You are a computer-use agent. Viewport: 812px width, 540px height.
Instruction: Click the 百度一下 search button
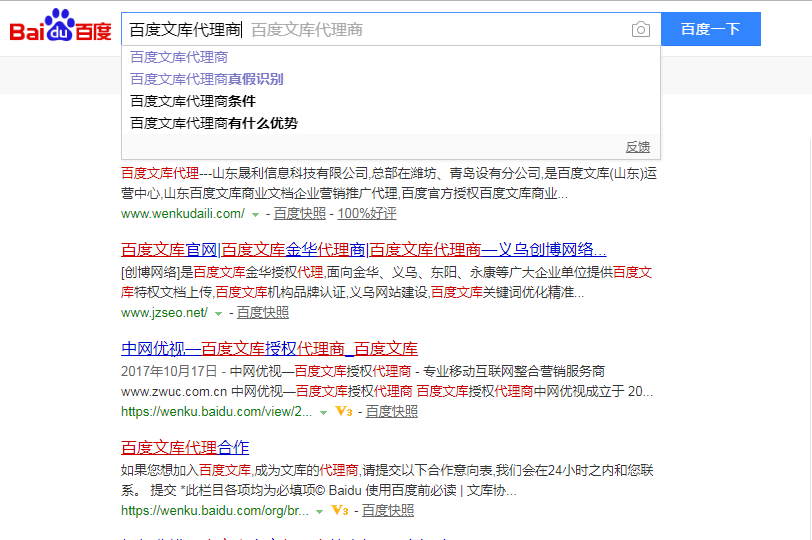click(710, 29)
